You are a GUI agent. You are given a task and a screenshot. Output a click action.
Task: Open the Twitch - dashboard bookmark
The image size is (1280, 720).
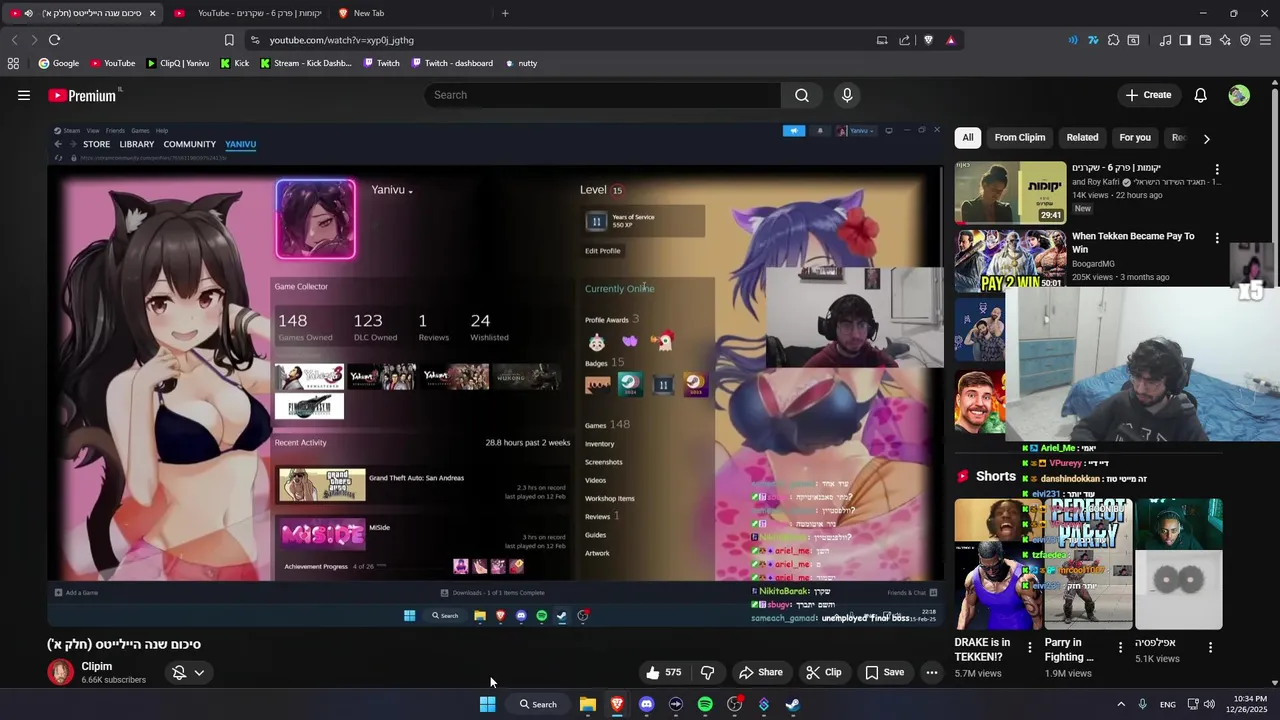451,63
